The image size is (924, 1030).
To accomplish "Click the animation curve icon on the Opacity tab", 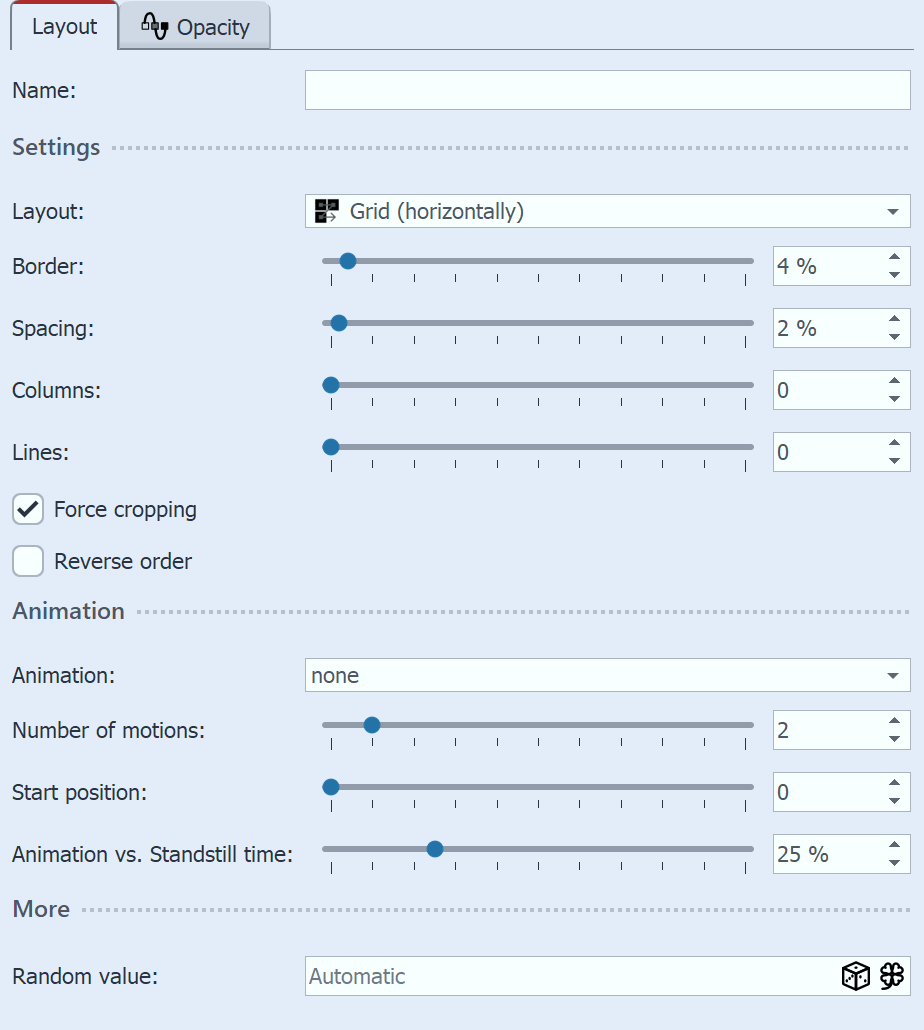I will click(156, 26).
